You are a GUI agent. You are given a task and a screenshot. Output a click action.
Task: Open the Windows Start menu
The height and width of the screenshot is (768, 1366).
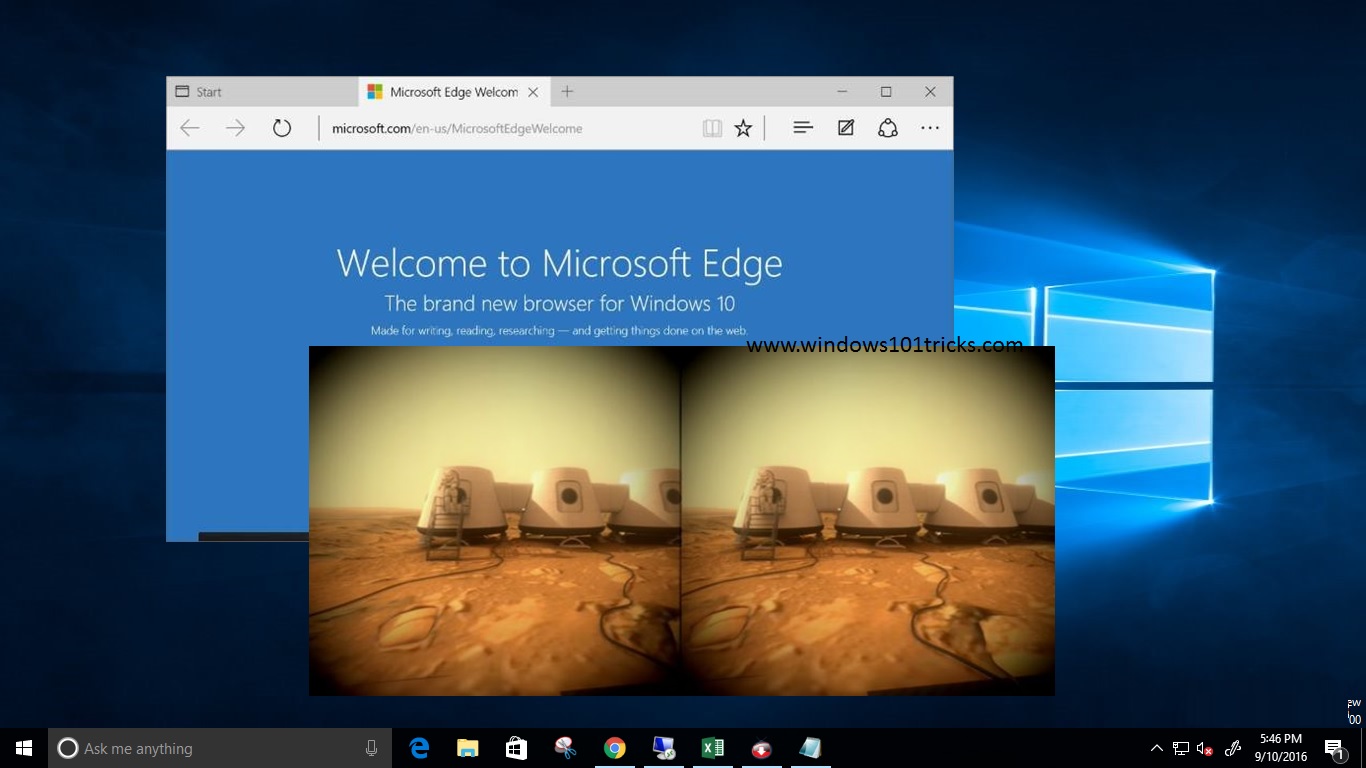coord(24,748)
